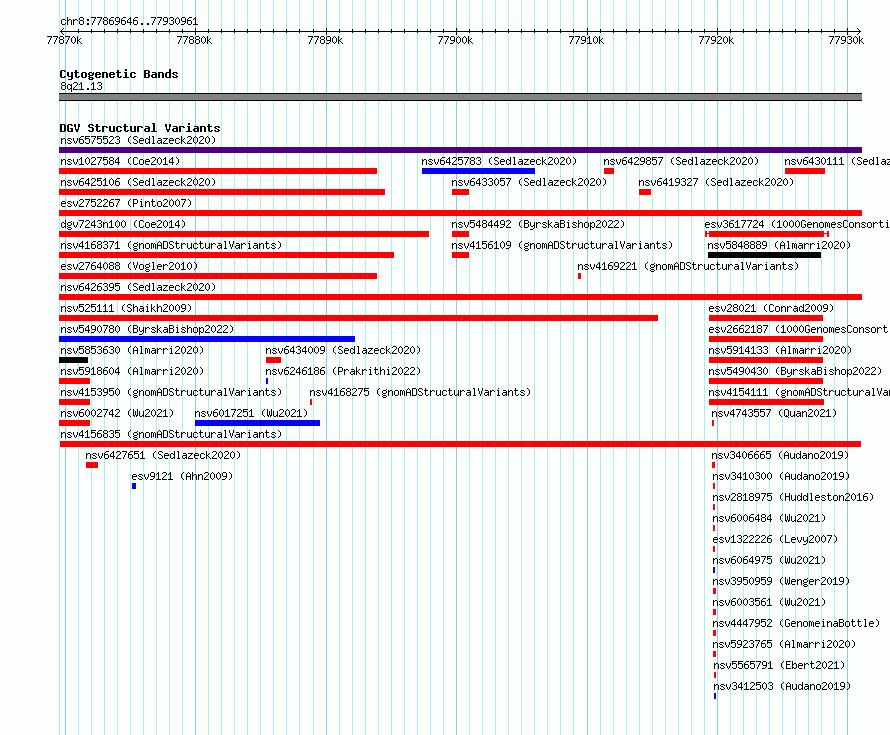Image resolution: width=890 pixels, height=735 pixels.
Task: Click the nsv6425106 (Sedlazeck2020) label
Action: tap(138, 182)
